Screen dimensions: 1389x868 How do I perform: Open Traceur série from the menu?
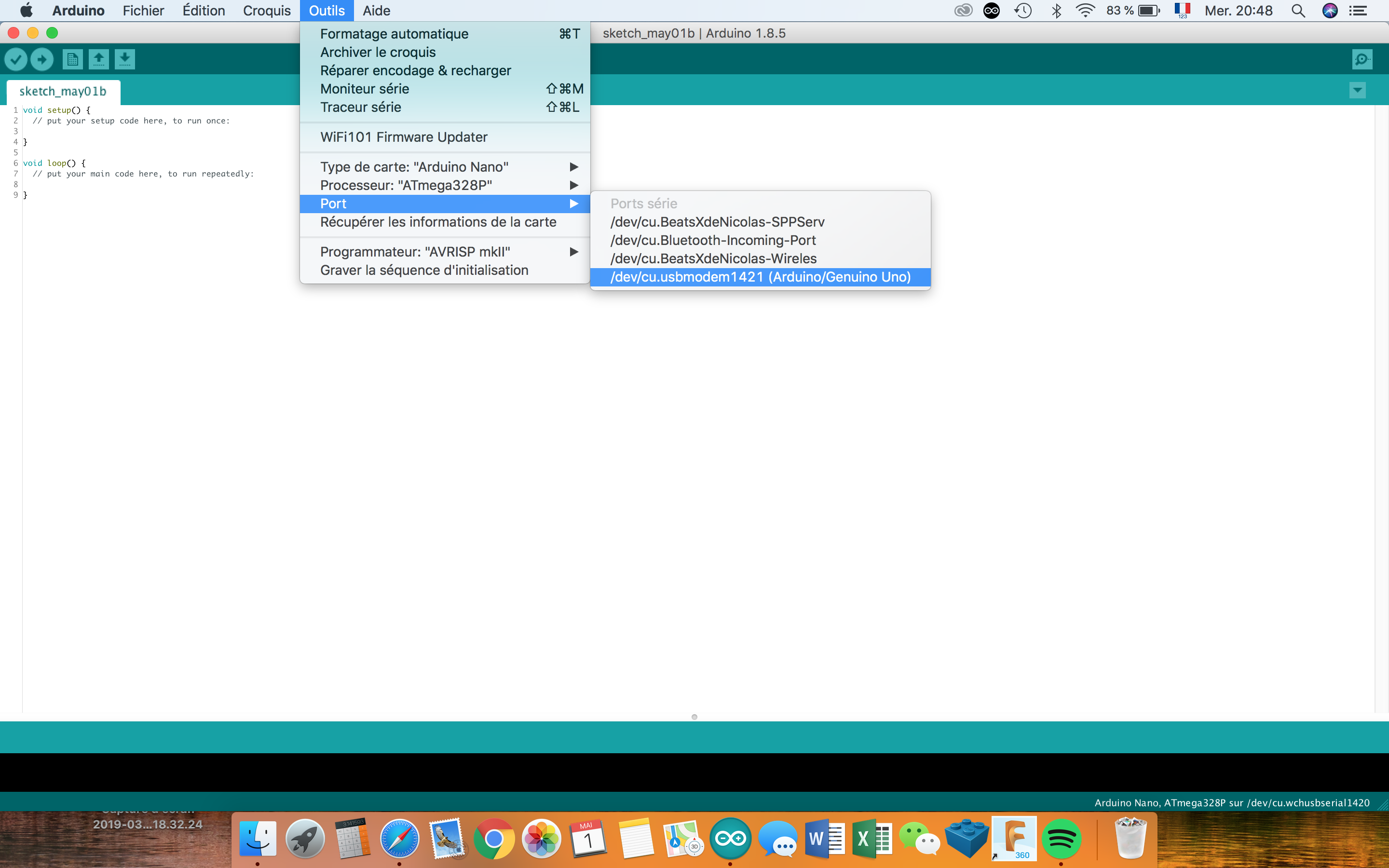(x=445, y=108)
